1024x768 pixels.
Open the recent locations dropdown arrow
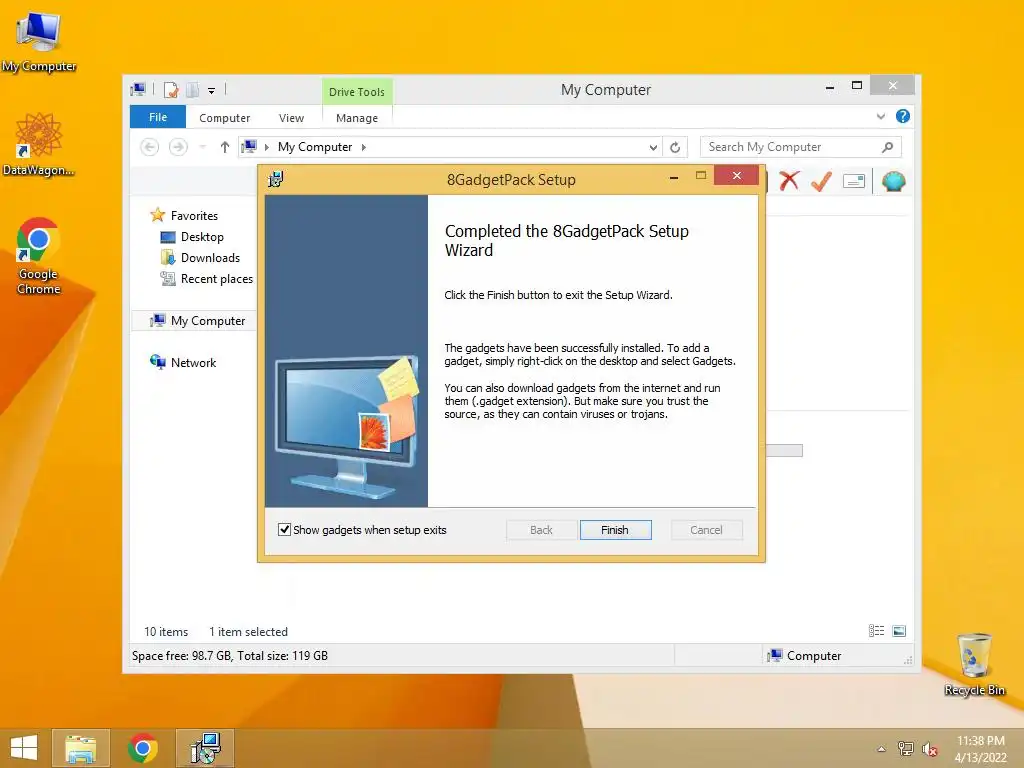[x=202, y=148]
